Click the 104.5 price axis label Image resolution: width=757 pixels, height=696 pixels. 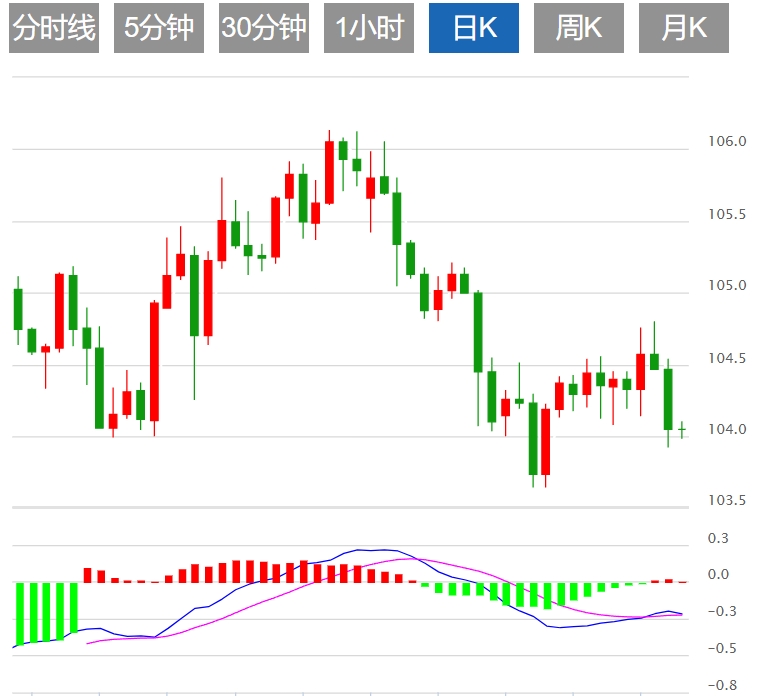click(727, 358)
